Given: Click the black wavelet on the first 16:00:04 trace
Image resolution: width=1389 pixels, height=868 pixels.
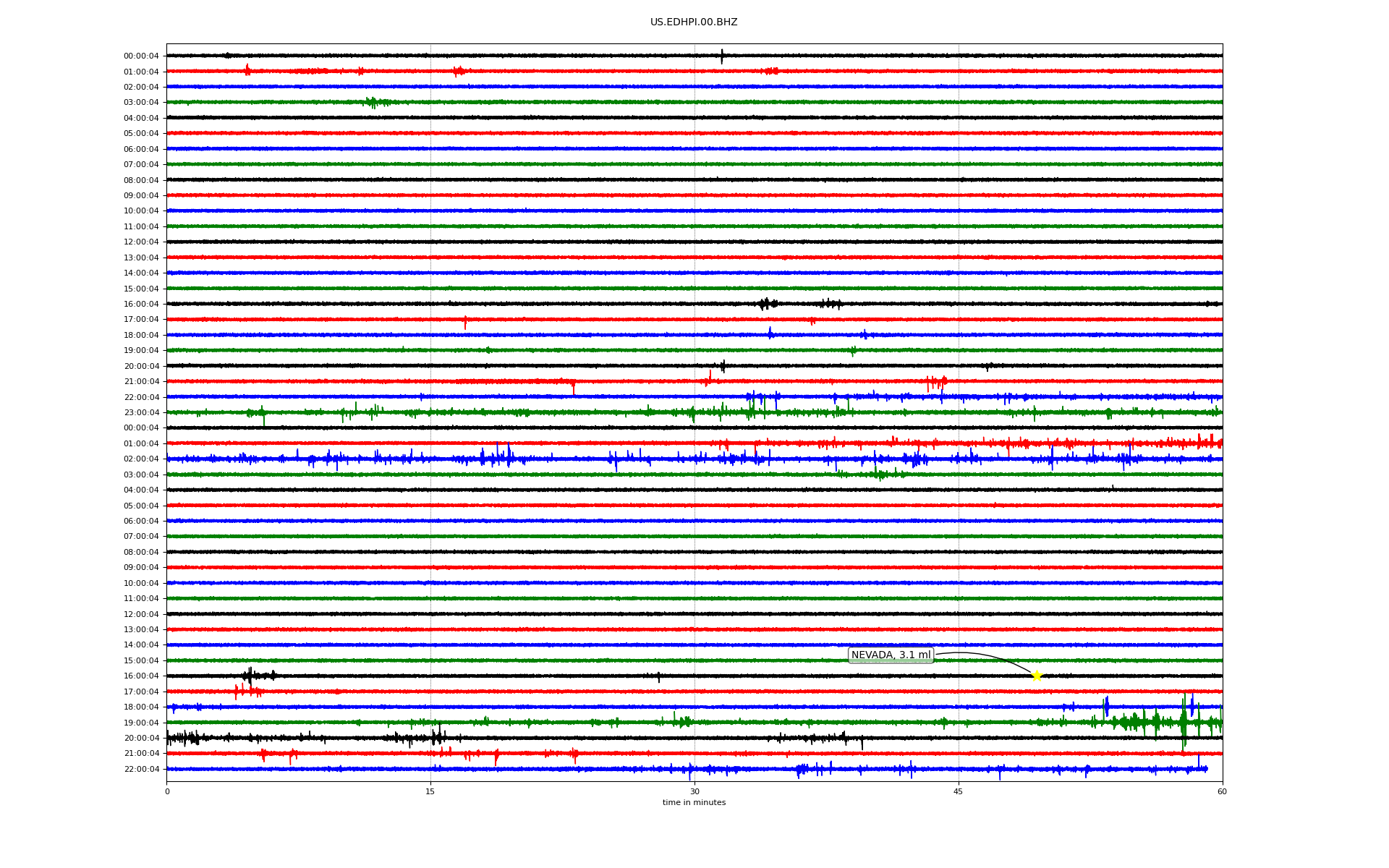Looking at the screenshot, I should point(765,304).
